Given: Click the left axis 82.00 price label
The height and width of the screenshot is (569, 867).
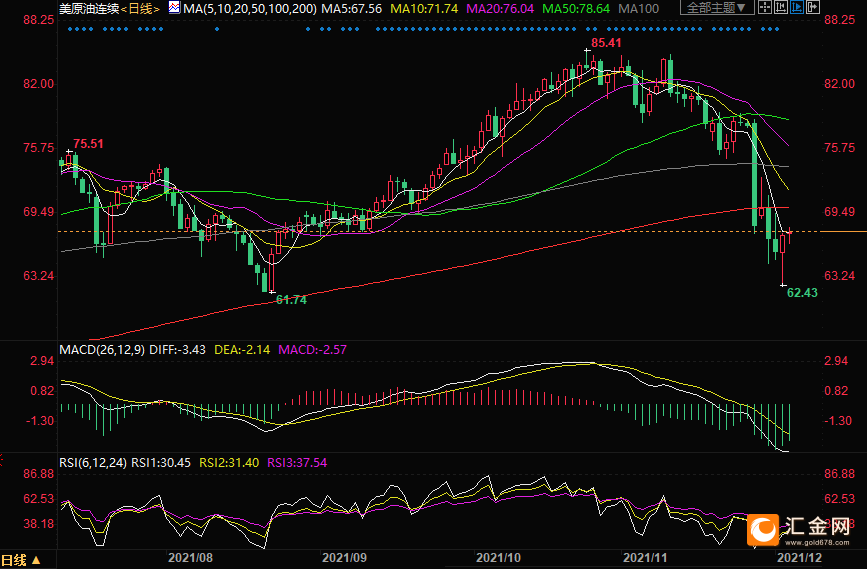Looking at the screenshot, I should (x=39, y=84).
